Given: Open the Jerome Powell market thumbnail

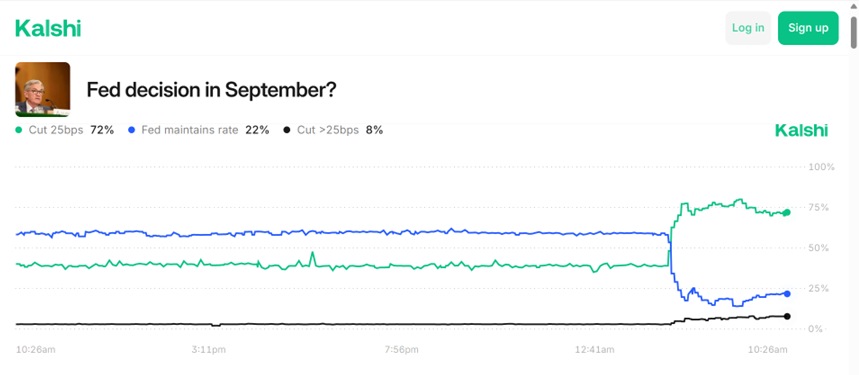Looking at the screenshot, I should coord(42,89).
